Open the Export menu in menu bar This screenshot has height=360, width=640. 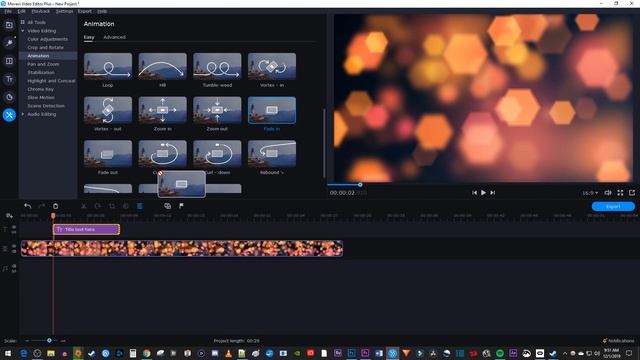[84, 11]
